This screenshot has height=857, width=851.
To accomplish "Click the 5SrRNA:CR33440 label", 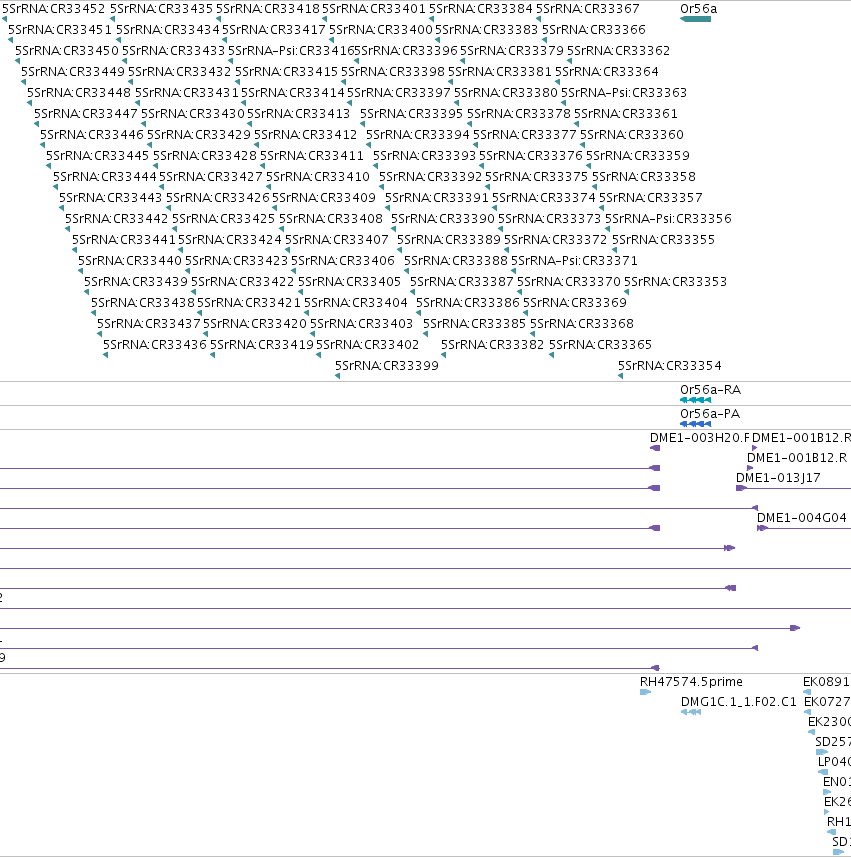I will (x=130, y=261).
